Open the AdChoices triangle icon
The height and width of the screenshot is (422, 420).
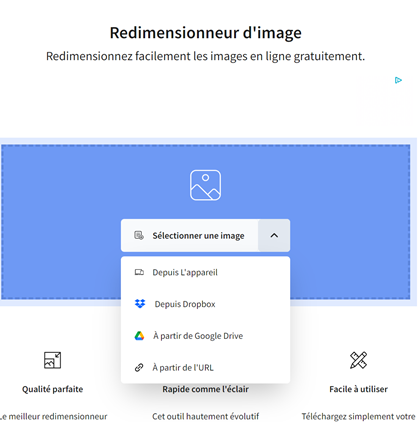pos(398,80)
